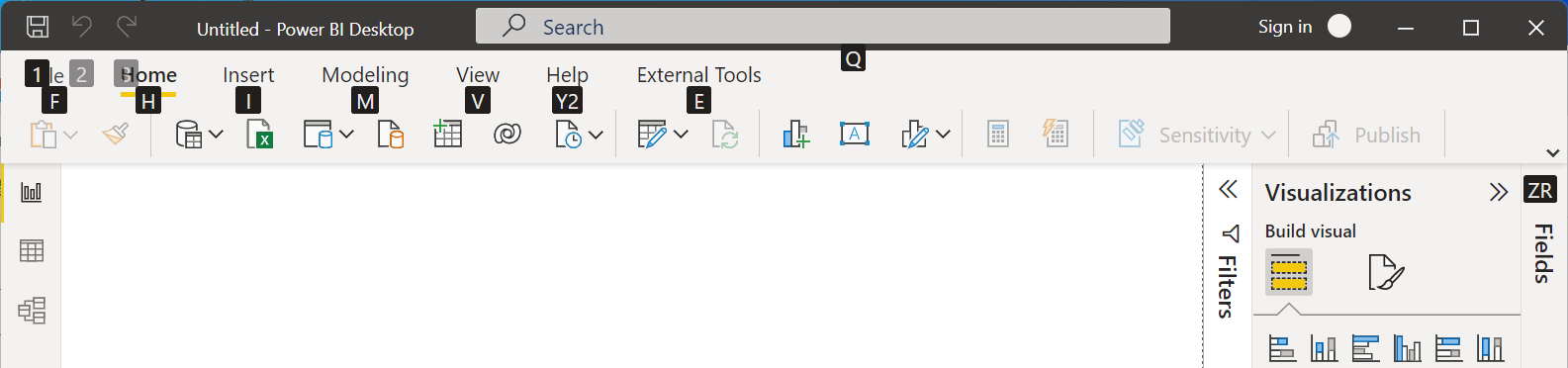1568x368 pixels.
Task: Switch to Data view in left sidebar
Action: 32,251
